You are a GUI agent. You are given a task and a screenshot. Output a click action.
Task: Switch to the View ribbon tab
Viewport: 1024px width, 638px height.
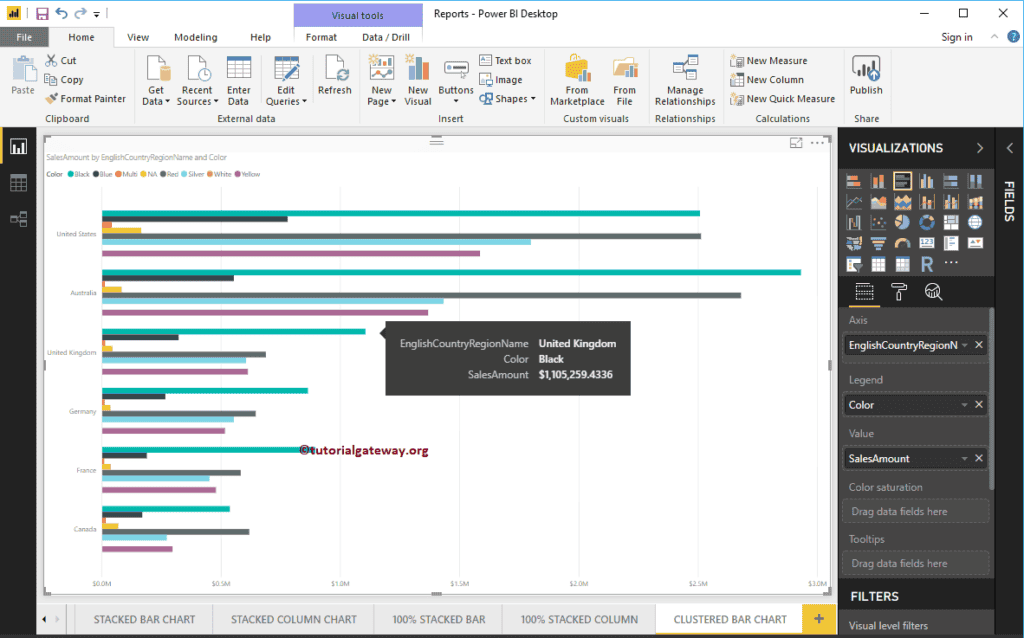click(x=138, y=37)
